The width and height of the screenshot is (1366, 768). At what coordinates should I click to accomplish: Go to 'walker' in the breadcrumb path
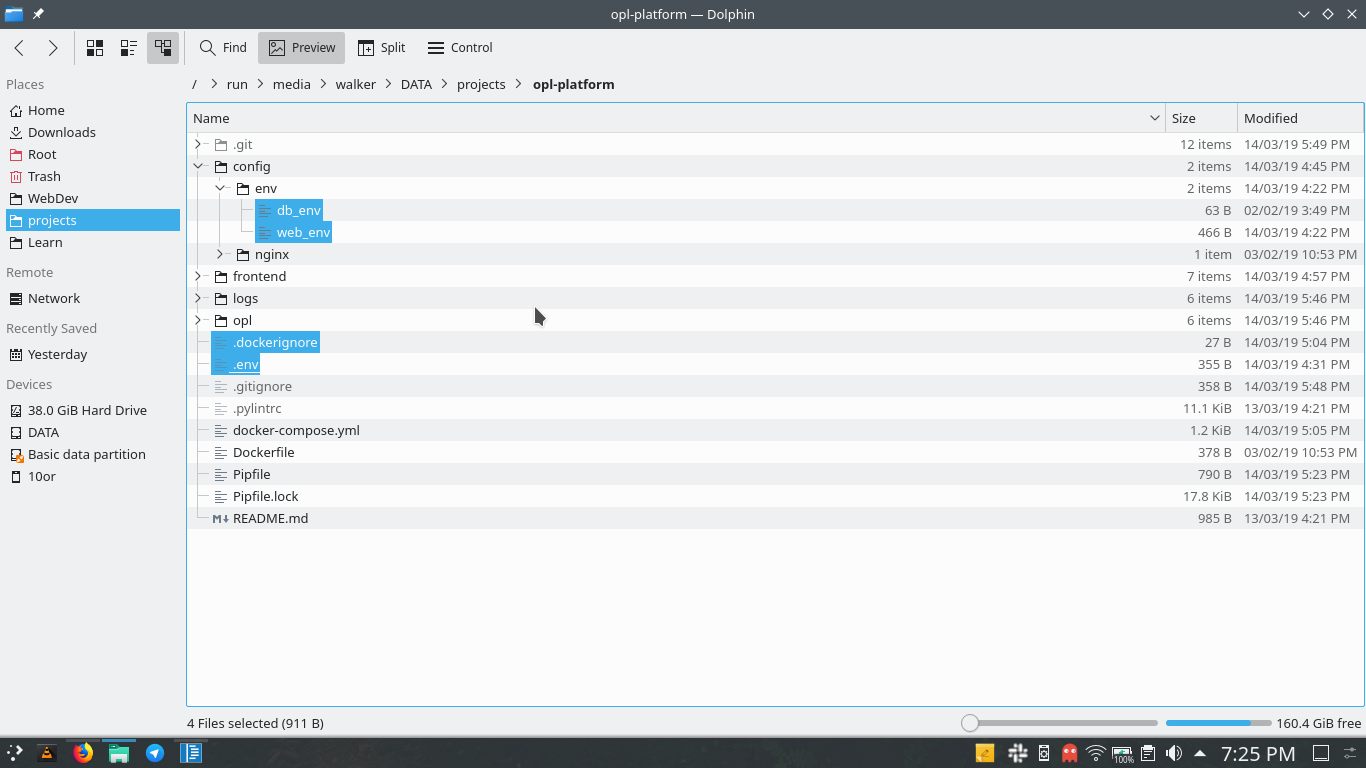(x=356, y=84)
